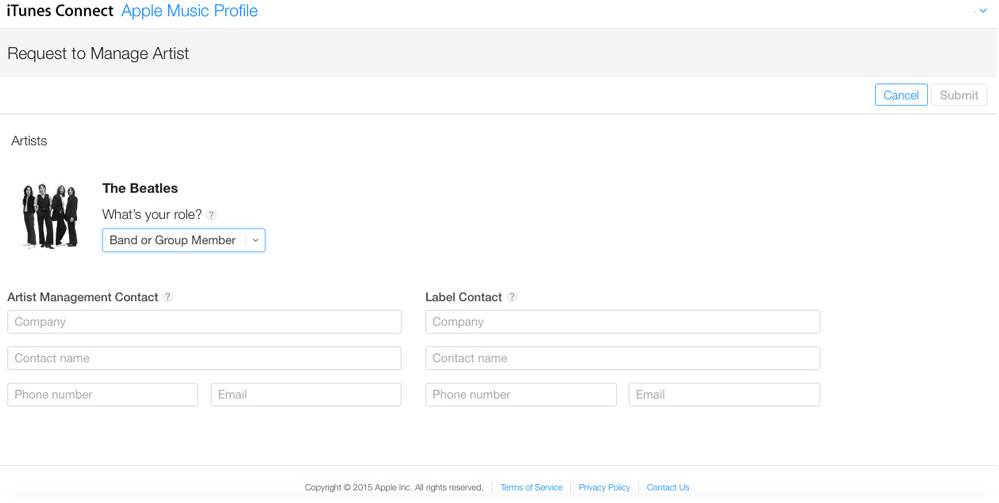This screenshot has width=999, height=503.
Task: Select Label Contact name field
Action: (622, 358)
